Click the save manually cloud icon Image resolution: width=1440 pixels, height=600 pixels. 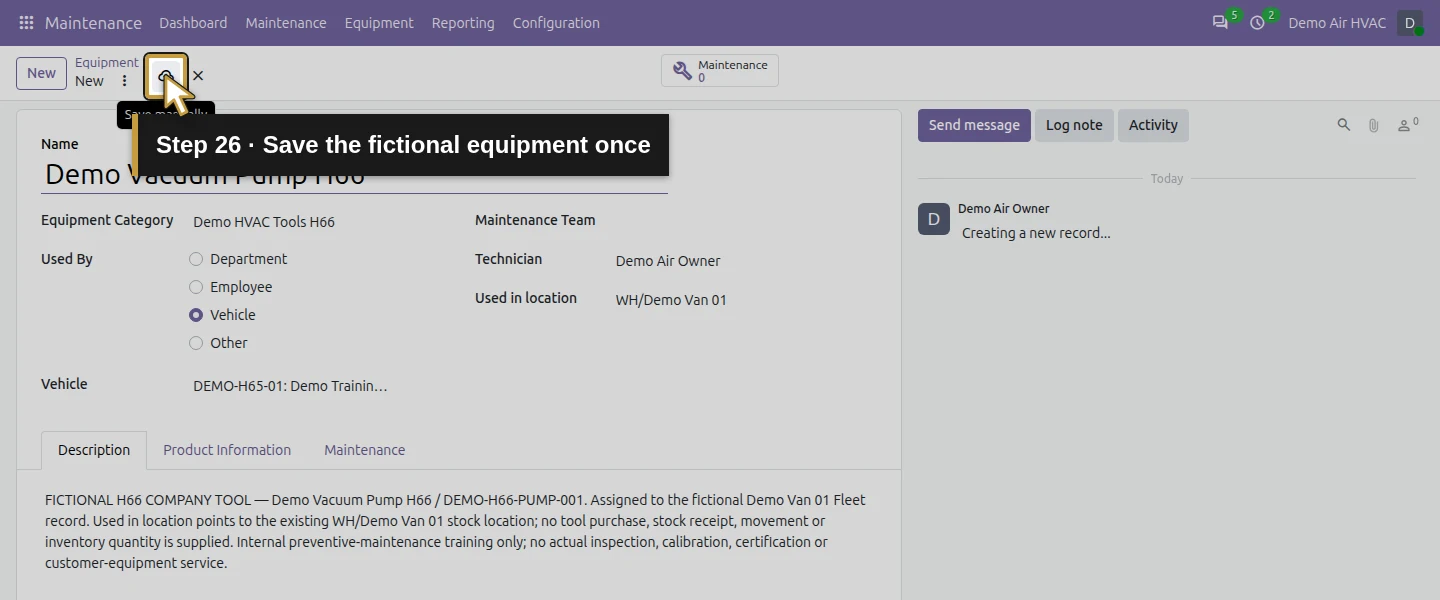coord(166,75)
